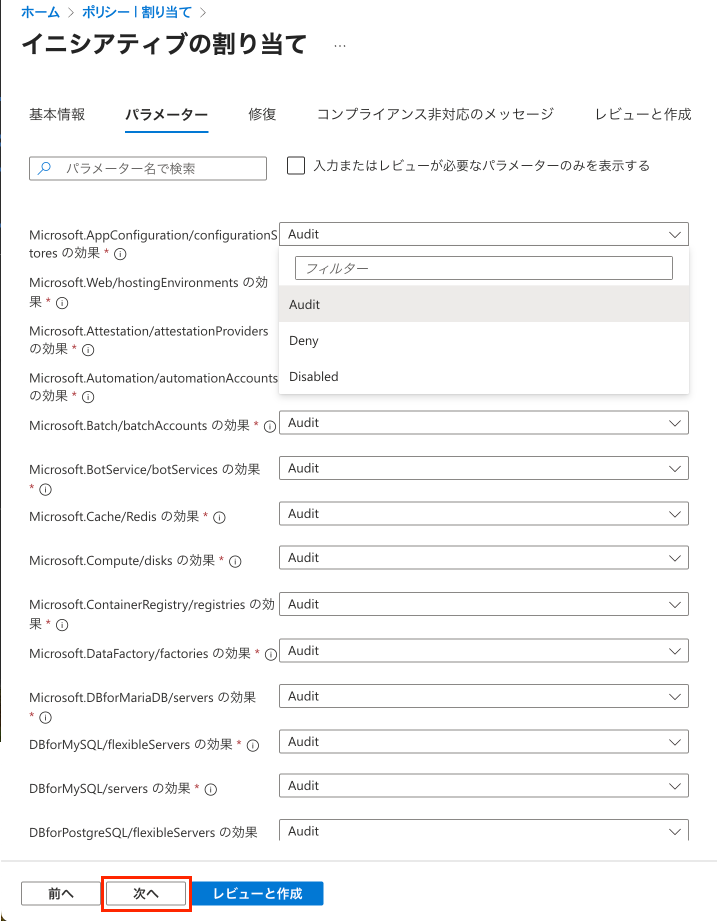
Task: Click info icon for Microsoft.AppConfiguration/configurationStores effect
Action: 120,254
